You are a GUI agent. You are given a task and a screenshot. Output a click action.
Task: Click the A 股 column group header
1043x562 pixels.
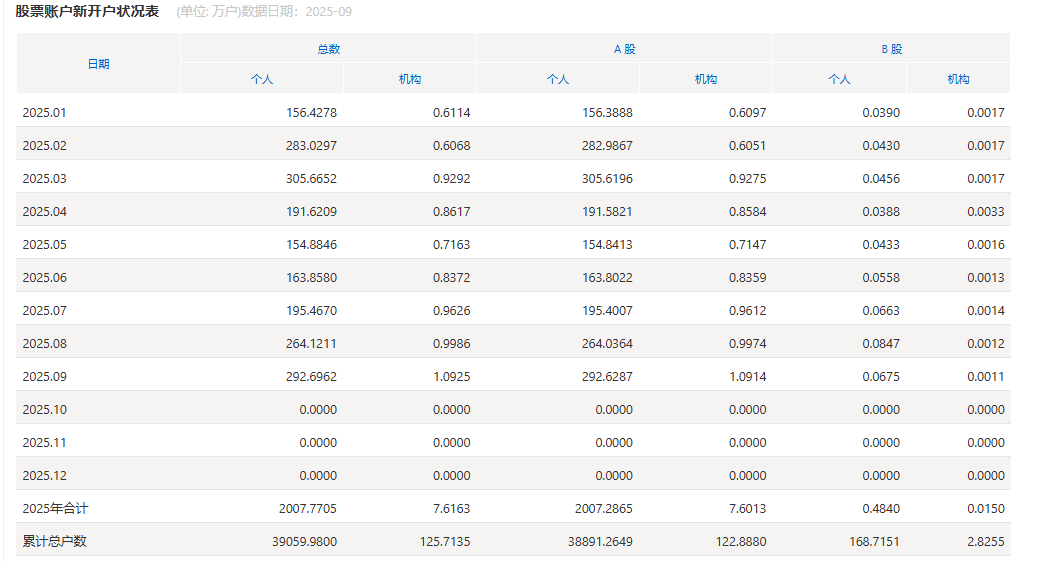(624, 48)
